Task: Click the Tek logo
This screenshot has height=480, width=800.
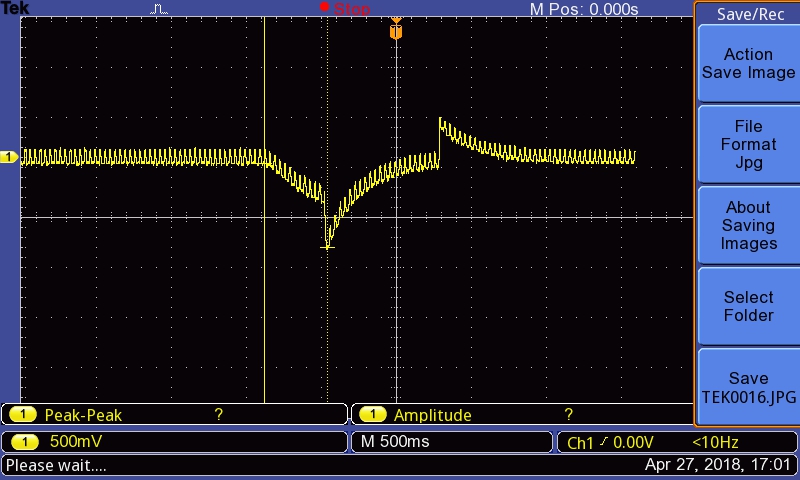Action: tap(15, 8)
